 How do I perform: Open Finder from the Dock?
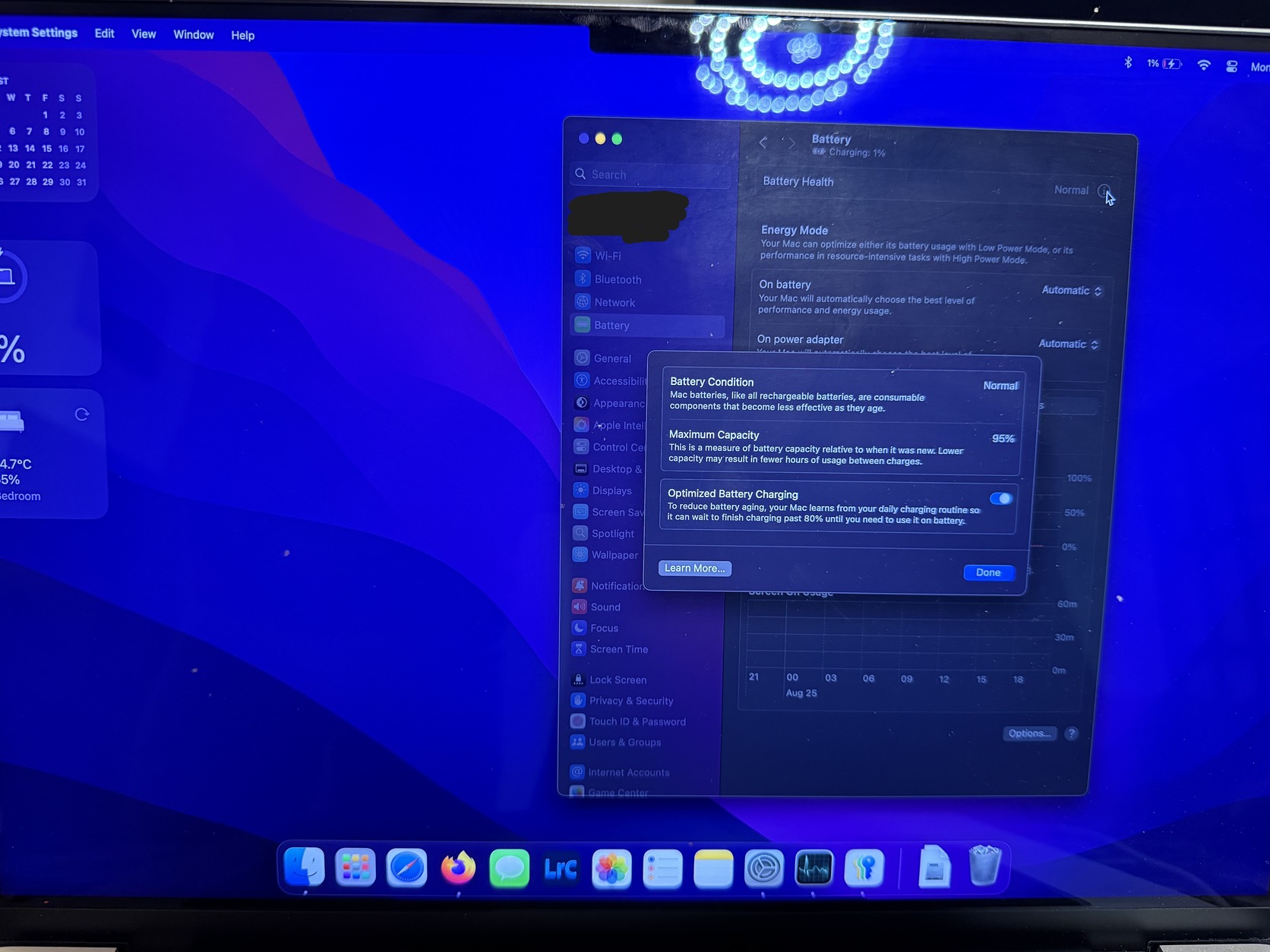pos(304,867)
